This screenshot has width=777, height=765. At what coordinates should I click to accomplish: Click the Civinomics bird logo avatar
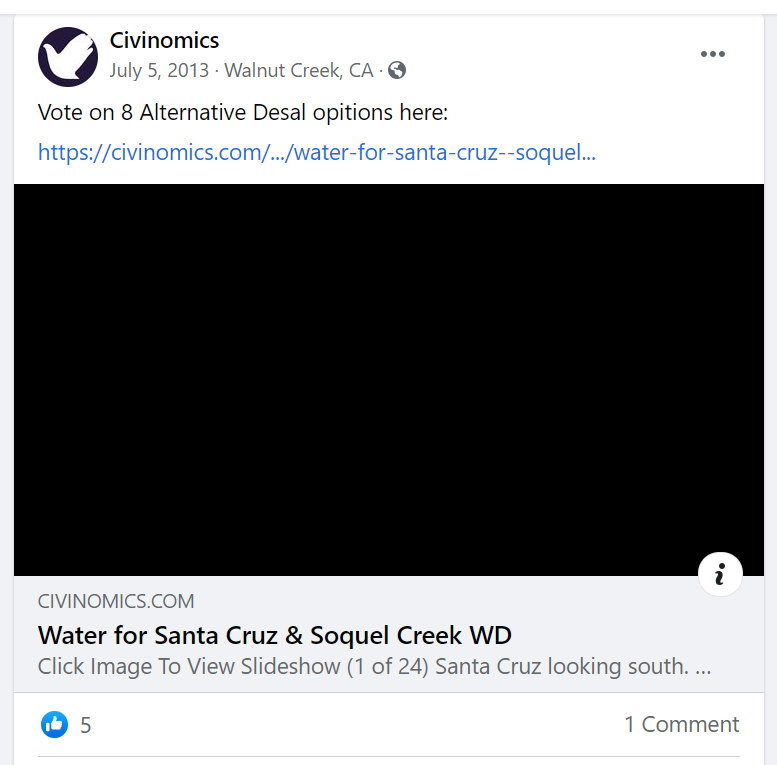(68, 57)
